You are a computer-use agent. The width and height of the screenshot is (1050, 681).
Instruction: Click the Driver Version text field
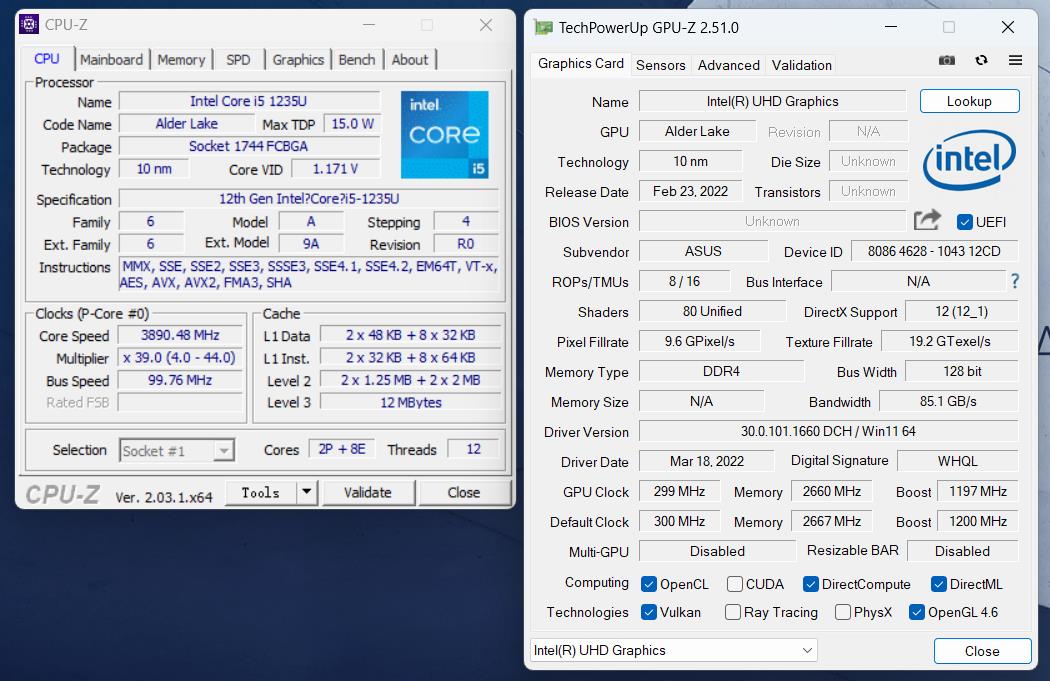pos(827,432)
